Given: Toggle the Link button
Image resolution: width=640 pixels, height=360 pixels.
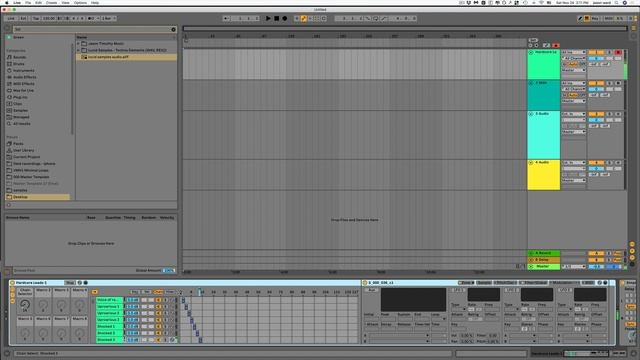Looking at the screenshot, I should [x=11, y=18].
